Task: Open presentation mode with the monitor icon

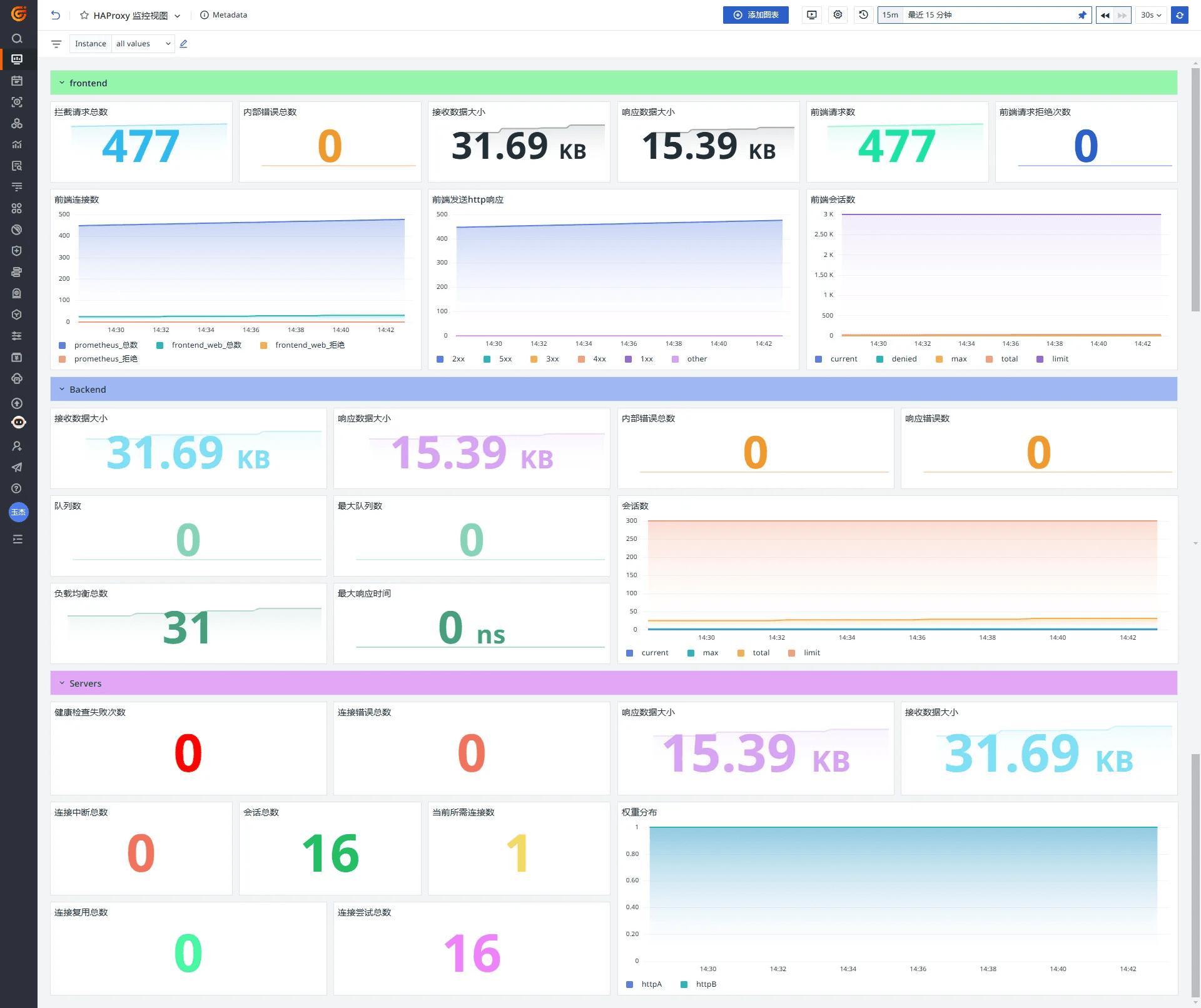Action: click(811, 15)
